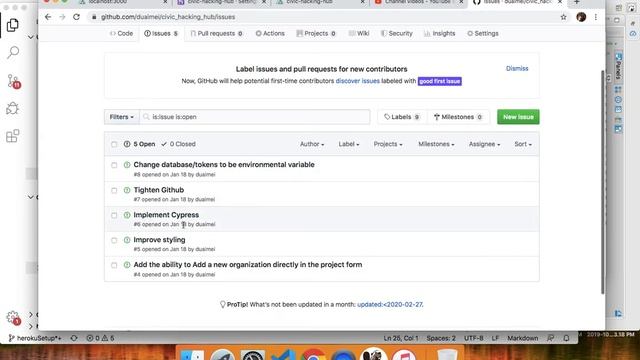The height and width of the screenshot is (360, 640).
Task: Open VS Code Explorer files icon
Action: (13, 25)
